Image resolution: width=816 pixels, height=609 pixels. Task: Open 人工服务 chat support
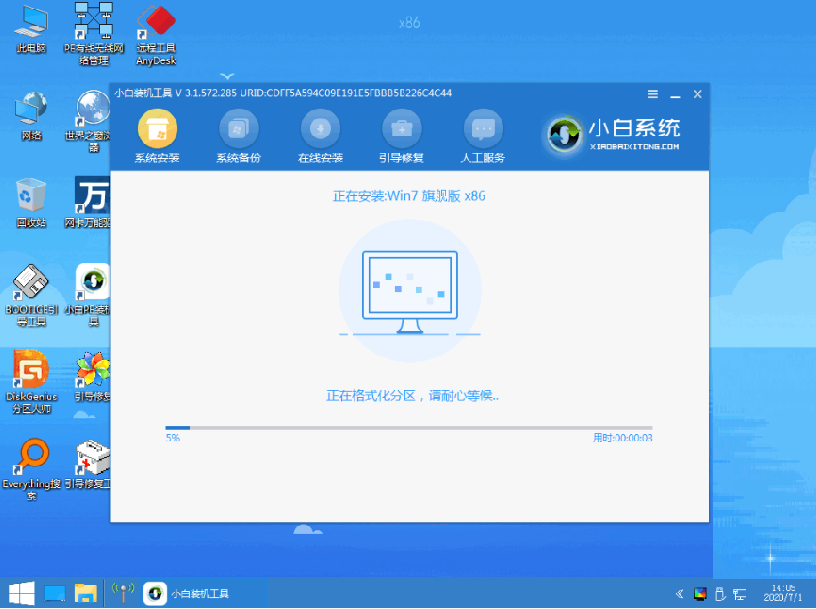(482, 129)
